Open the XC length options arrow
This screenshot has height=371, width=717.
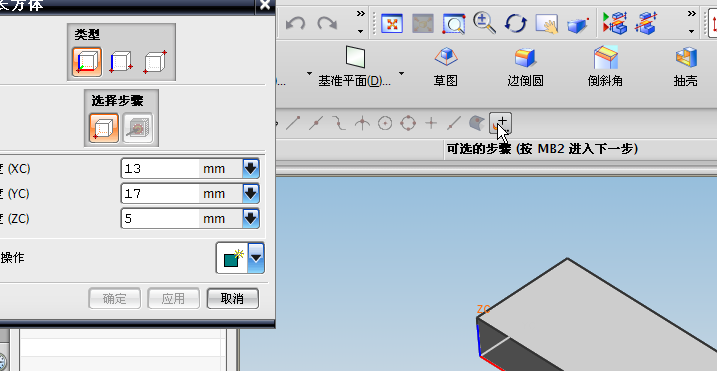(x=251, y=168)
